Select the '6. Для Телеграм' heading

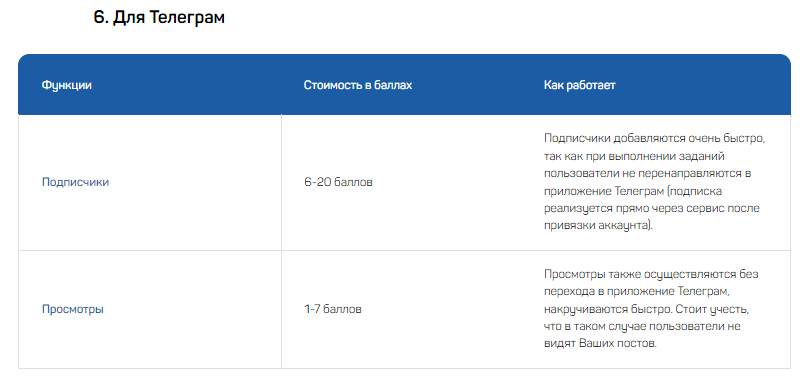point(159,17)
